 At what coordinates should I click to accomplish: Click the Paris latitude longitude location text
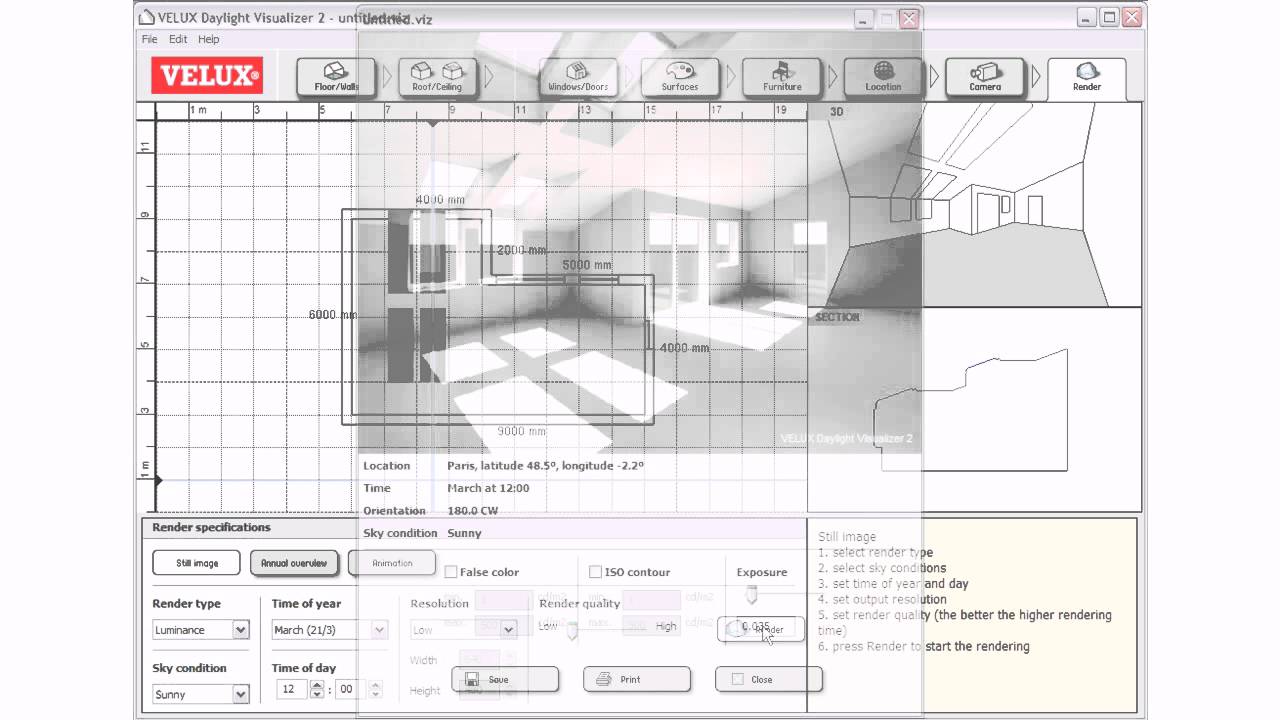click(x=545, y=465)
